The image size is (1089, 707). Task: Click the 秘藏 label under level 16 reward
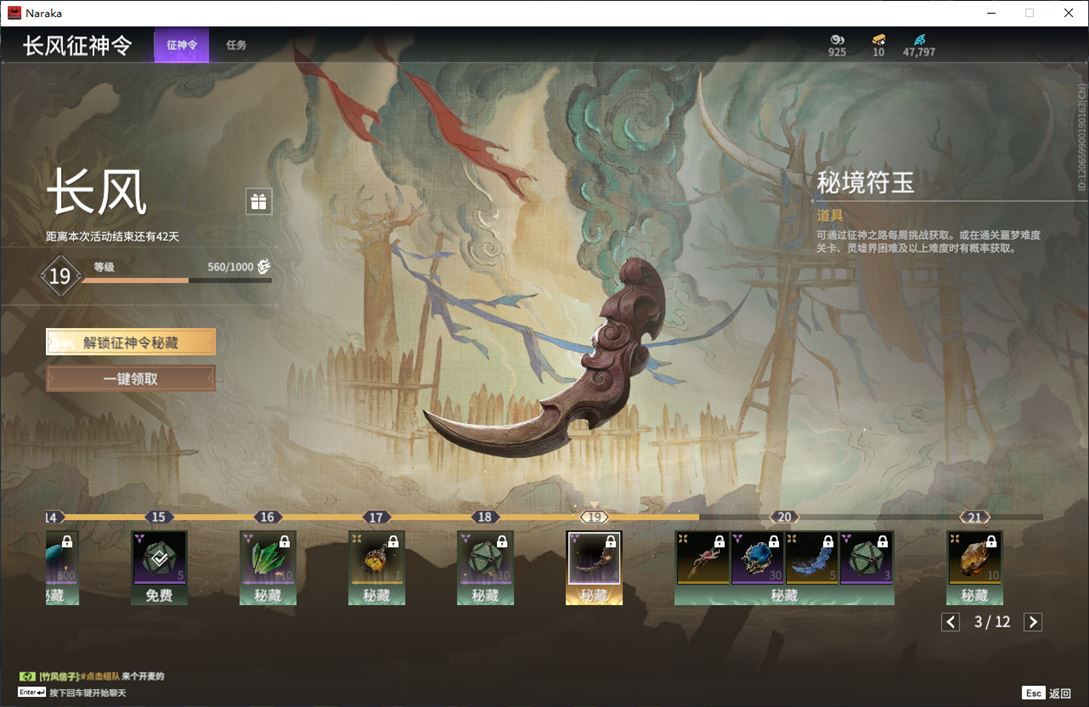click(x=268, y=595)
